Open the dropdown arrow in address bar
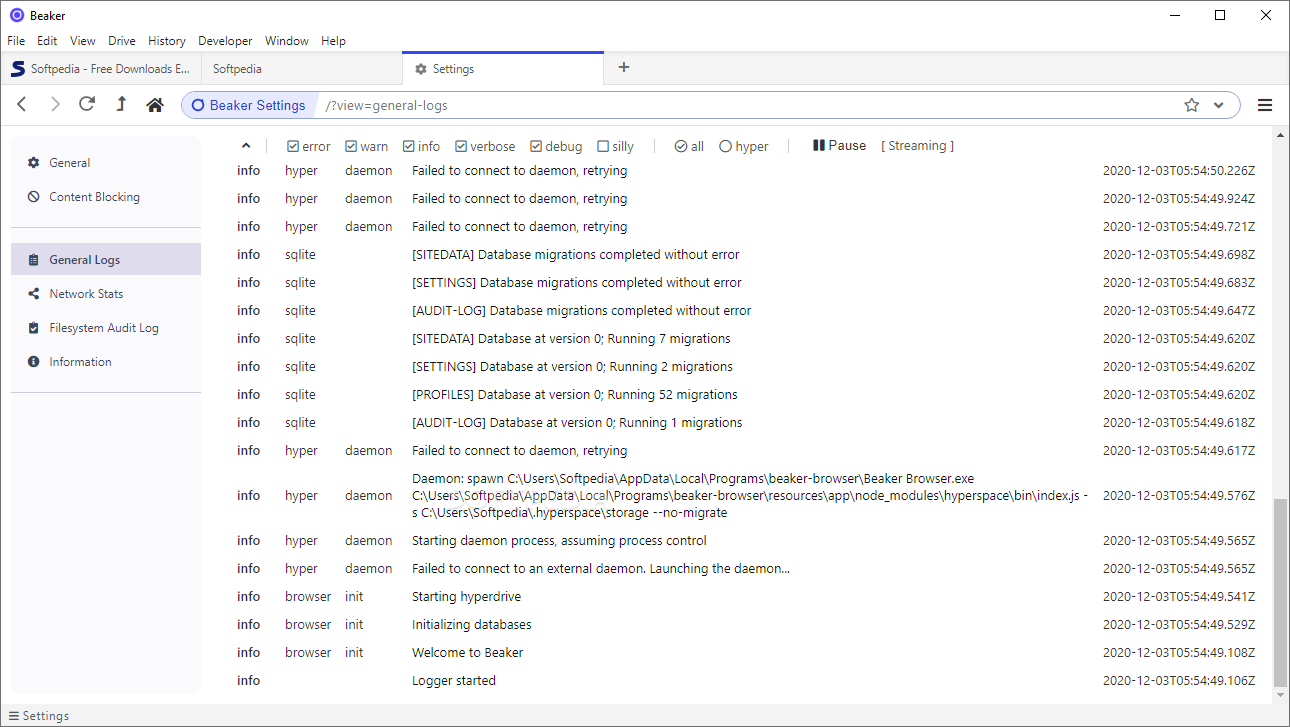The height and width of the screenshot is (727, 1290). click(1219, 105)
